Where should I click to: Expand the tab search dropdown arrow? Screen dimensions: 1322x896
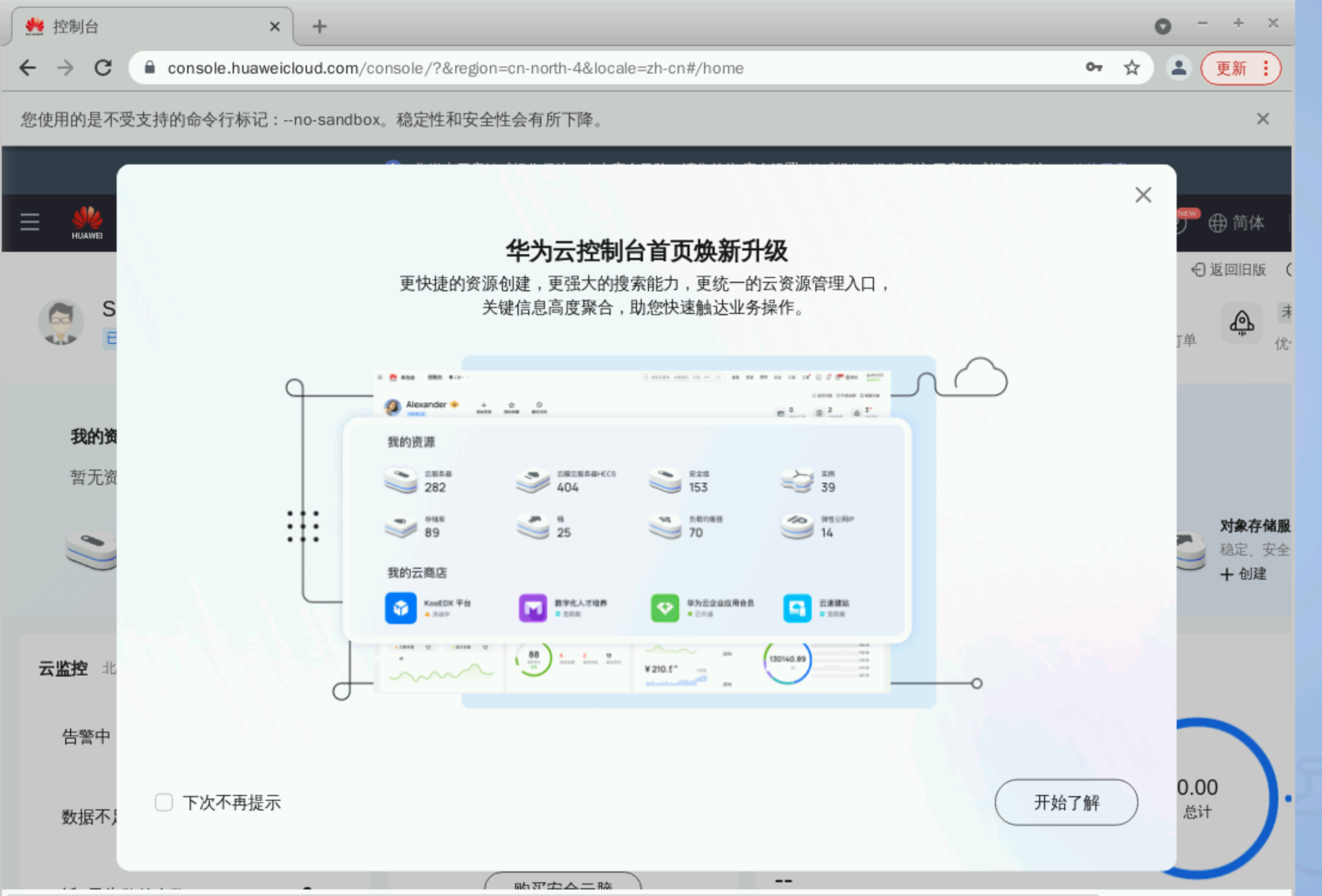(1162, 26)
